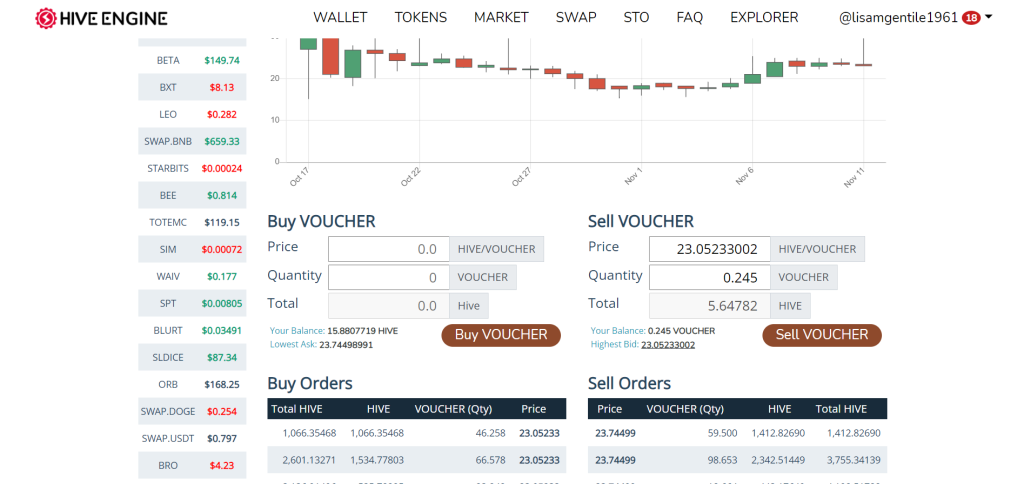Viewport: 1024px width, 484px height.
Task: Open the notification badge showing 18
Action: click(971, 18)
